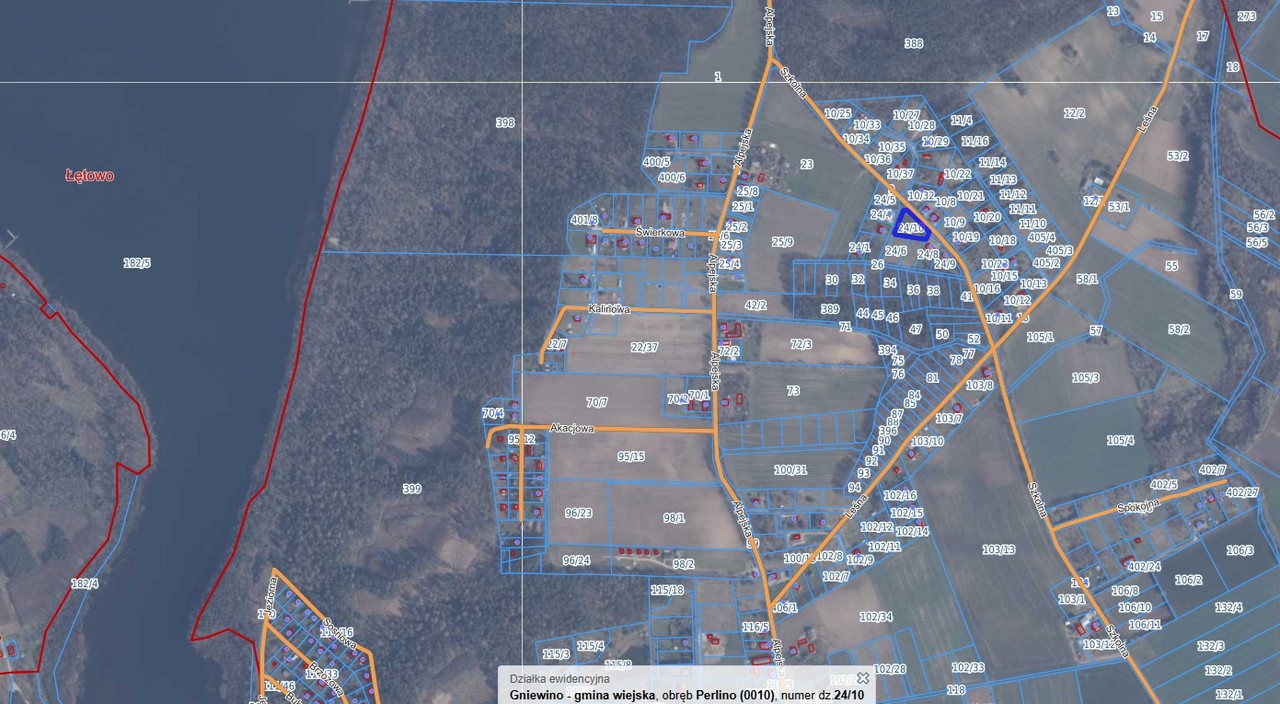Select parcel 100/31
This screenshot has width=1280, height=704.
(x=790, y=470)
